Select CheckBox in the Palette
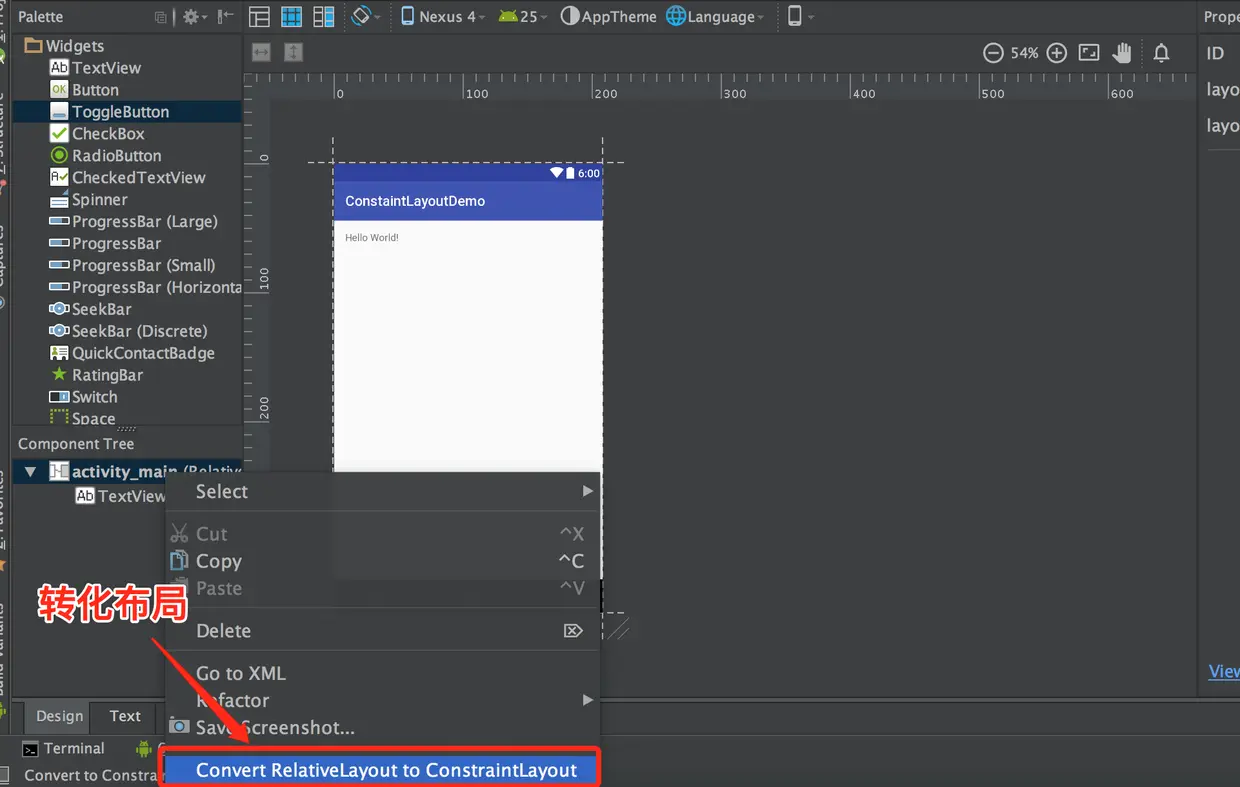Screen dimensions: 1240x787 tap(97, 134)
